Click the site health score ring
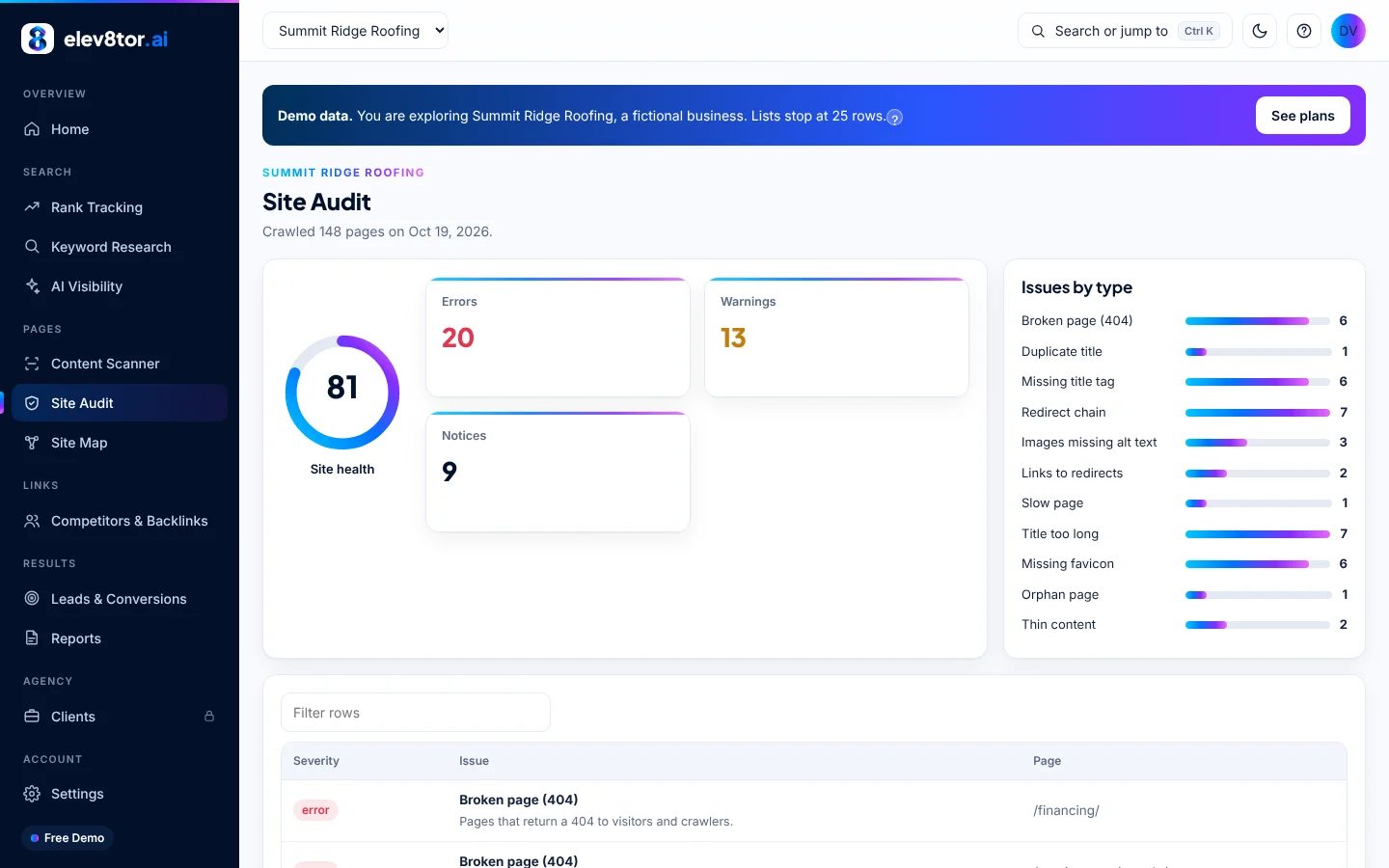1389x868 pixels. click(x=342, y=393)
